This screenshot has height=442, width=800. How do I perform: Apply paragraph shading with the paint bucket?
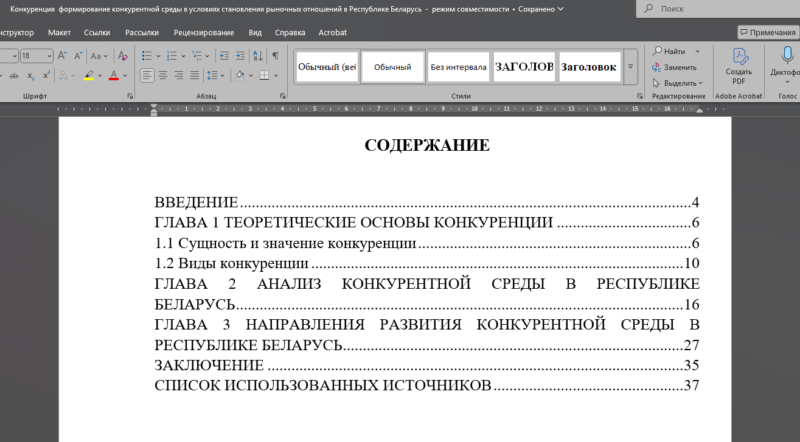(240, 76)
